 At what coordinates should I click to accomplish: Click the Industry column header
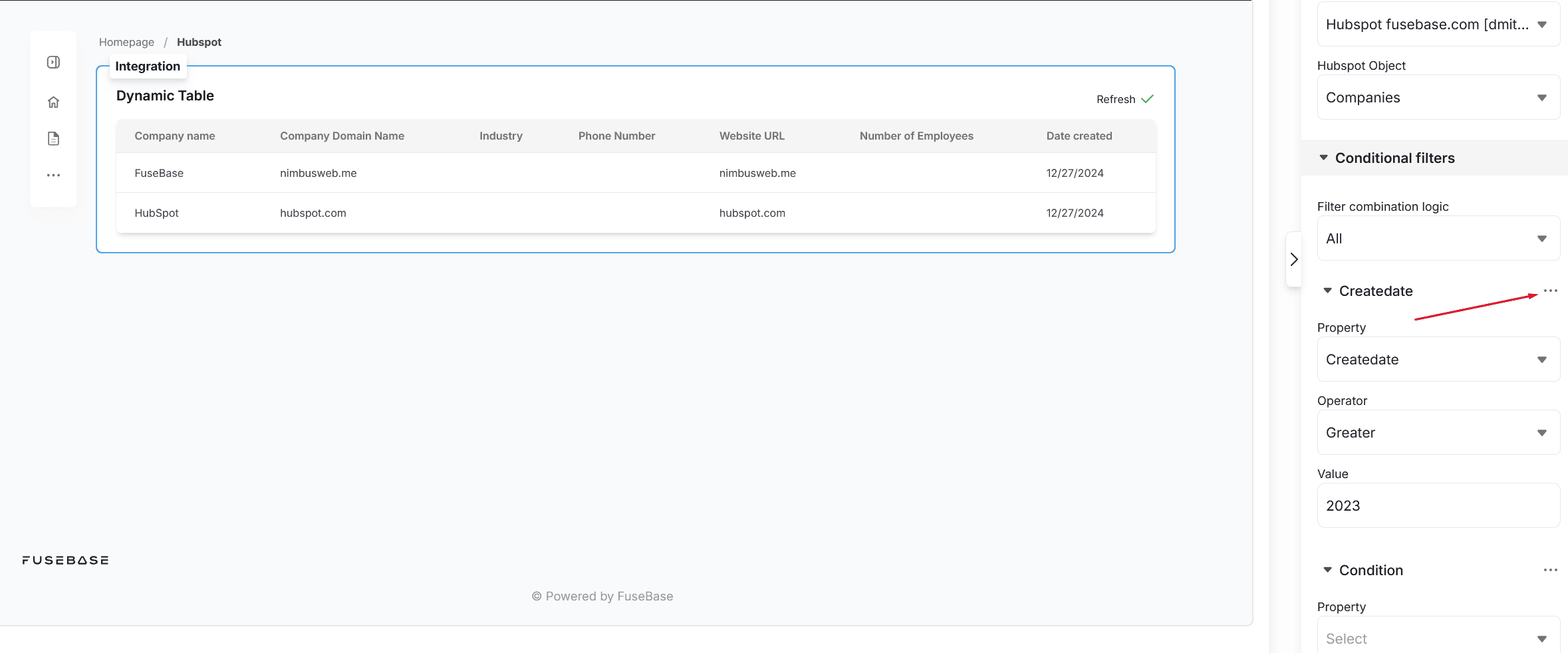pos(501,136)
